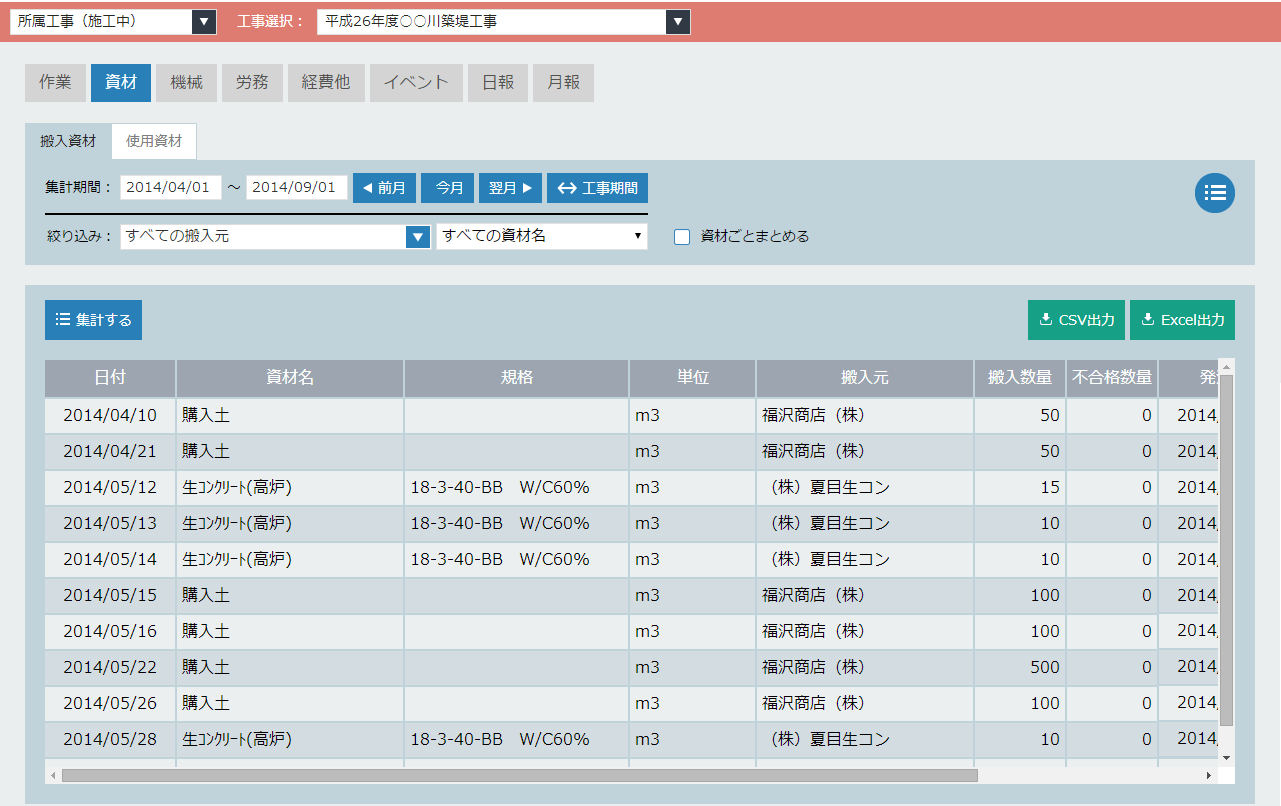Switch to the 作業 tab

[55, 83]
